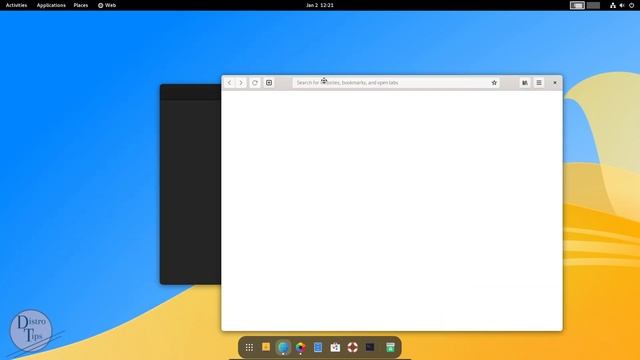The image size is (640, 360).
Task: Launch the yellow app in dock
Action: [x=266, y=347]
